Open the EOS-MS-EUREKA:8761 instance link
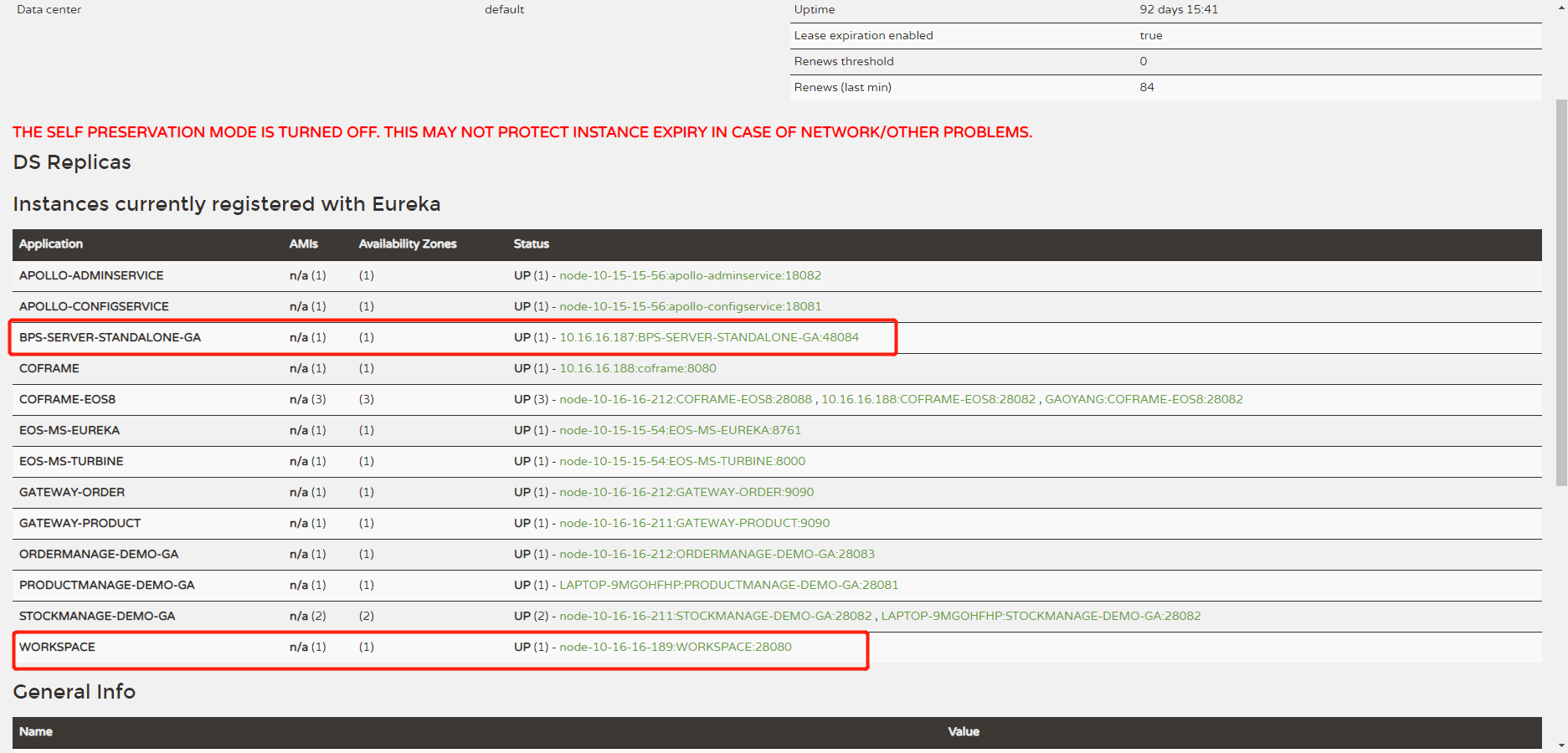This screenshot has height=753, width=1568. click(x=680, y=430)
